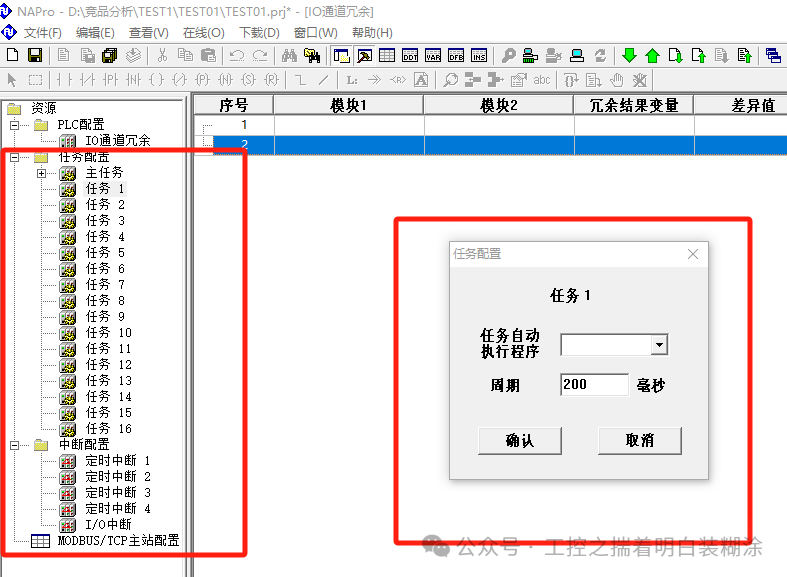The image size is (787, 577).
Task: Save the project with the floppy disk icon
Action: click(35, 55)
